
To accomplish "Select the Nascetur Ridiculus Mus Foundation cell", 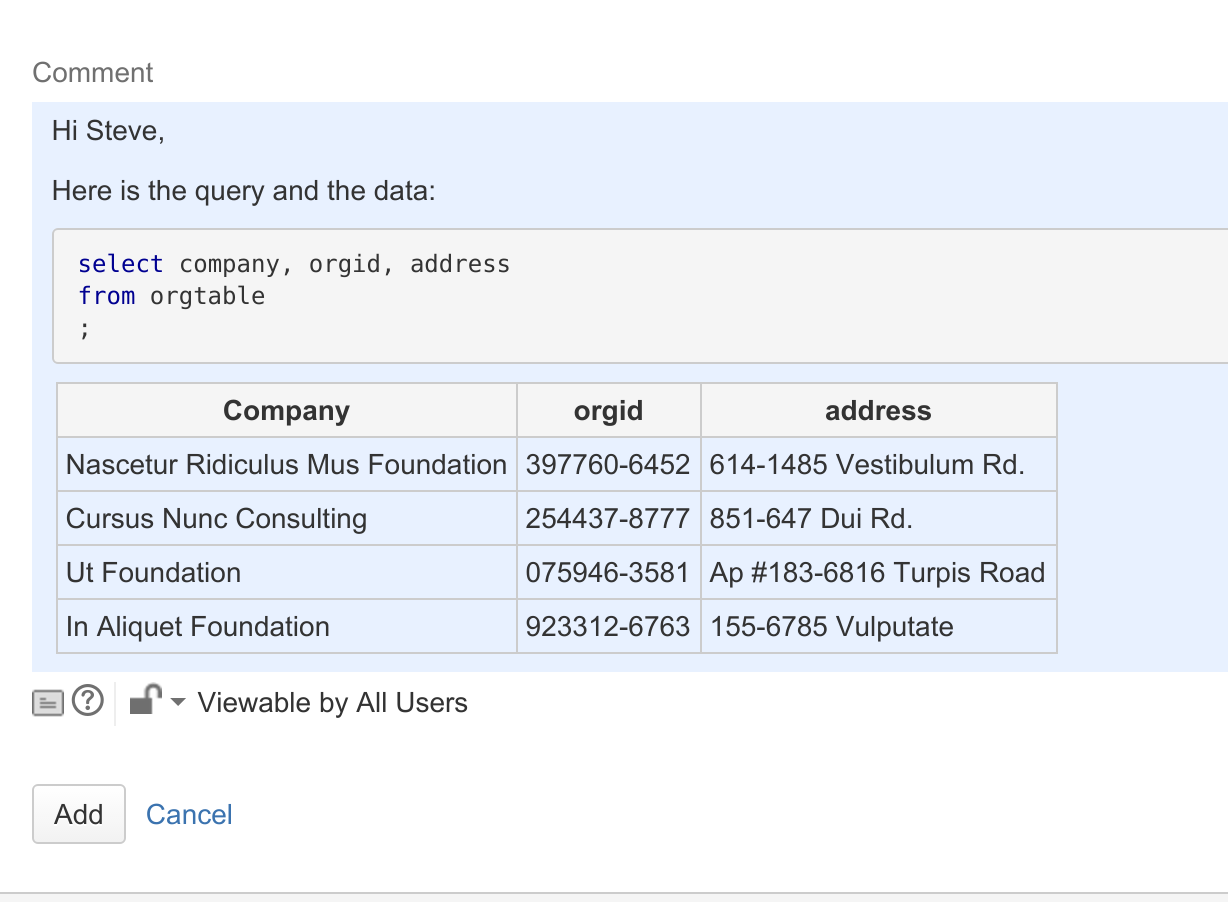I will pyautogui.click(x=287, y=464).
